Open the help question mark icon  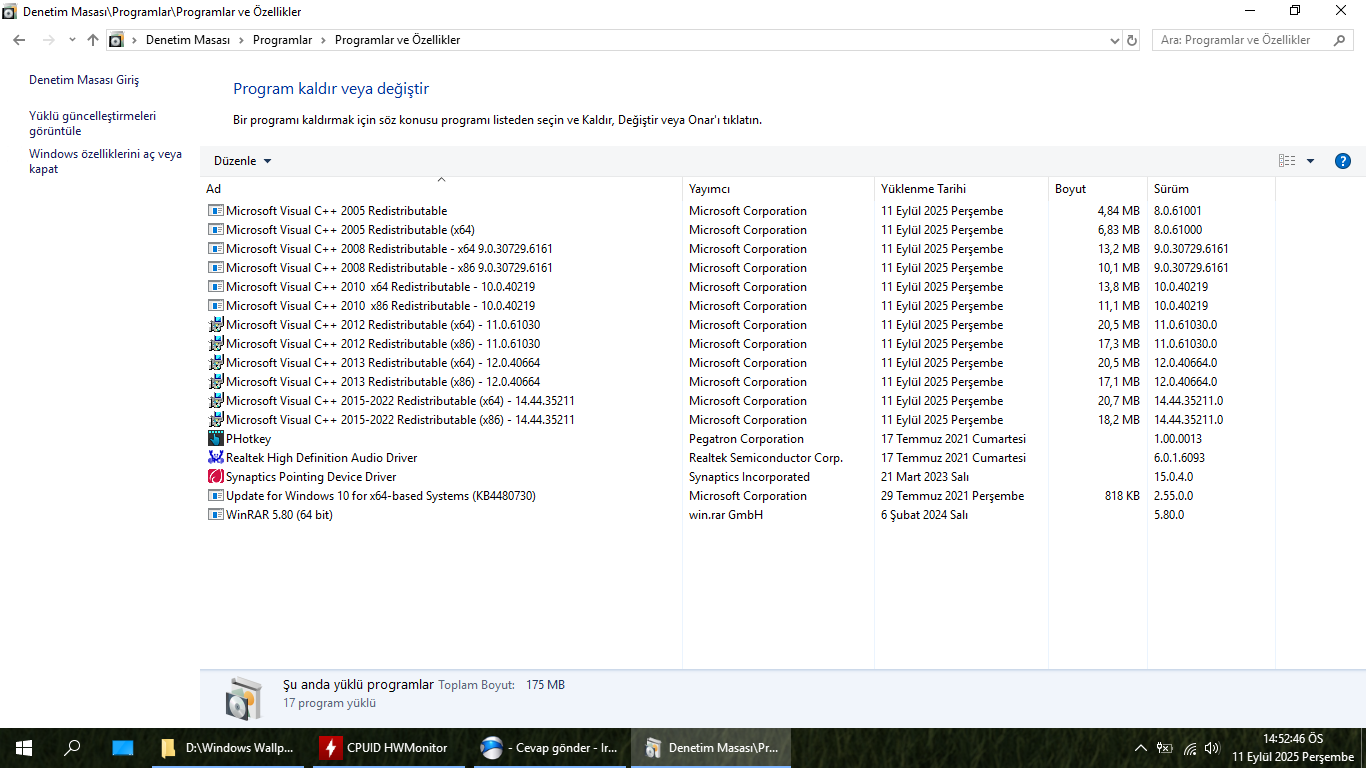coord(1343,161)
